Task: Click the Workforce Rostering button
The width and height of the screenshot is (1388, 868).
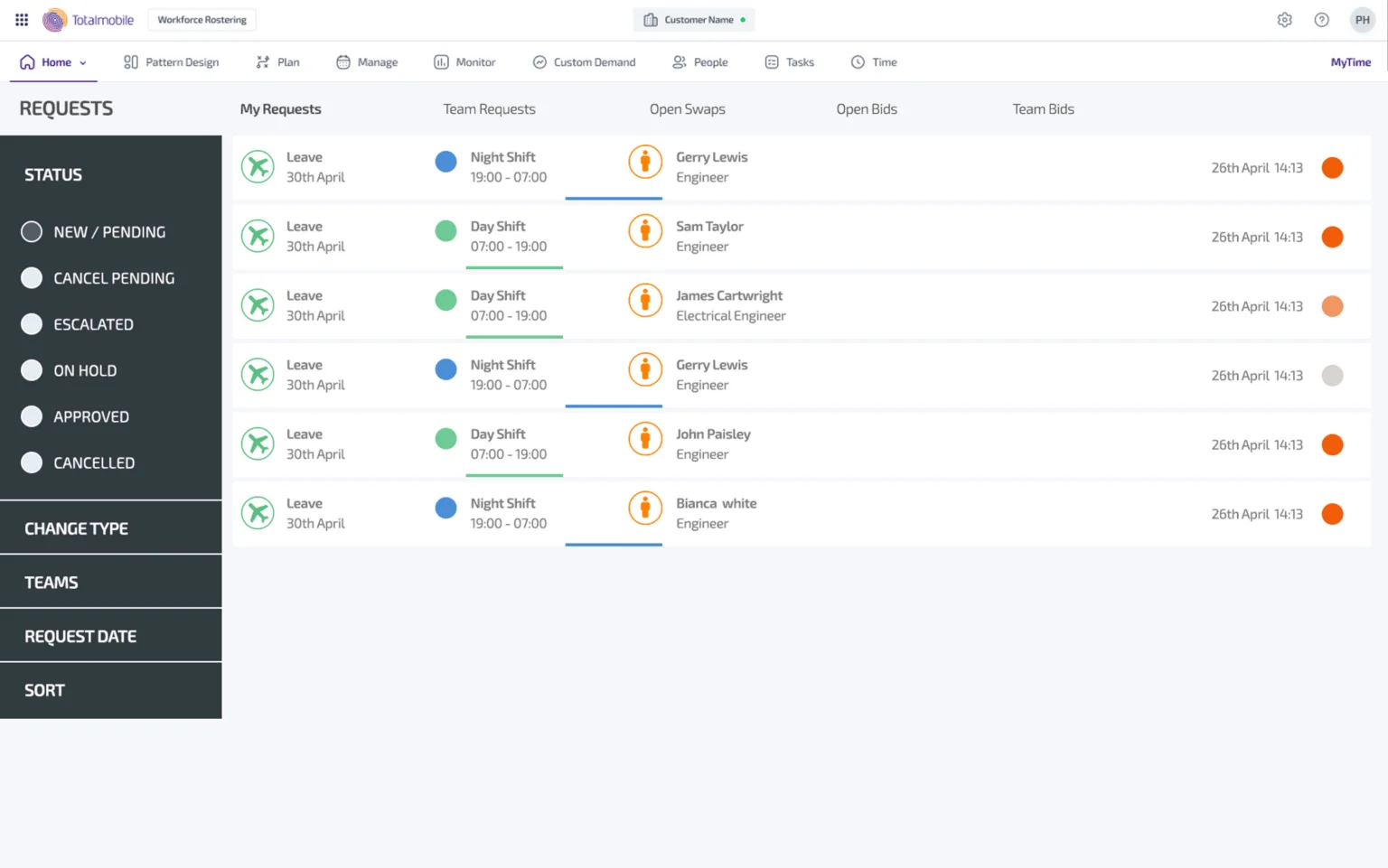Action: [x=202, y=20]
